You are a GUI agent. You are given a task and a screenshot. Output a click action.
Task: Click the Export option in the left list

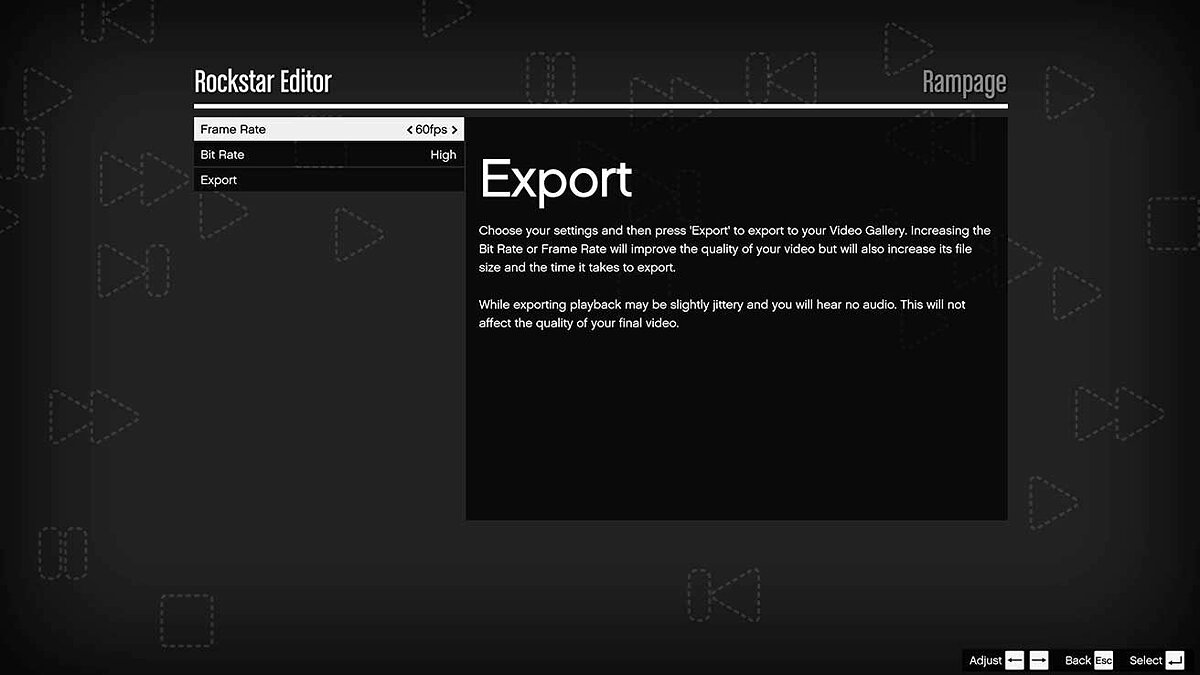click(x=219, y=180)
